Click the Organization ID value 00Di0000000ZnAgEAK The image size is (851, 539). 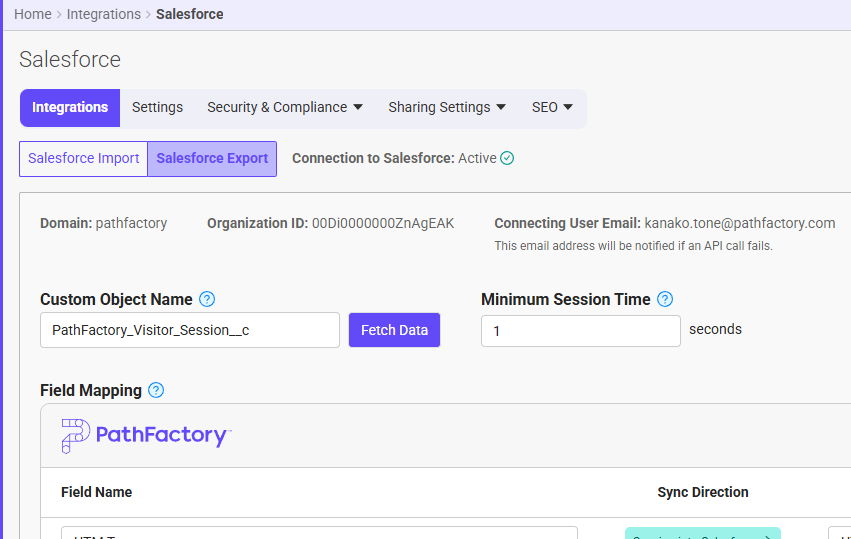tap(383, 223)
